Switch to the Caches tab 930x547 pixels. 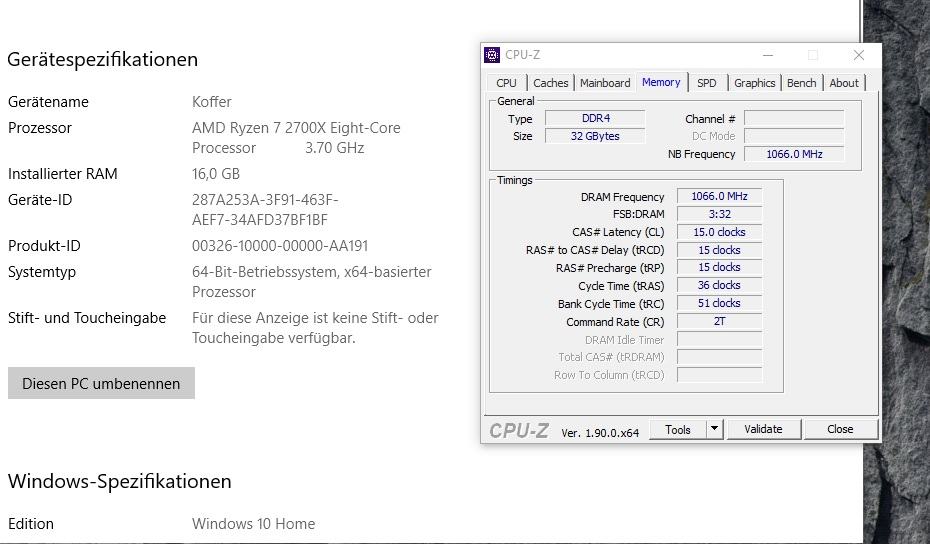click(x=550, y=83)
